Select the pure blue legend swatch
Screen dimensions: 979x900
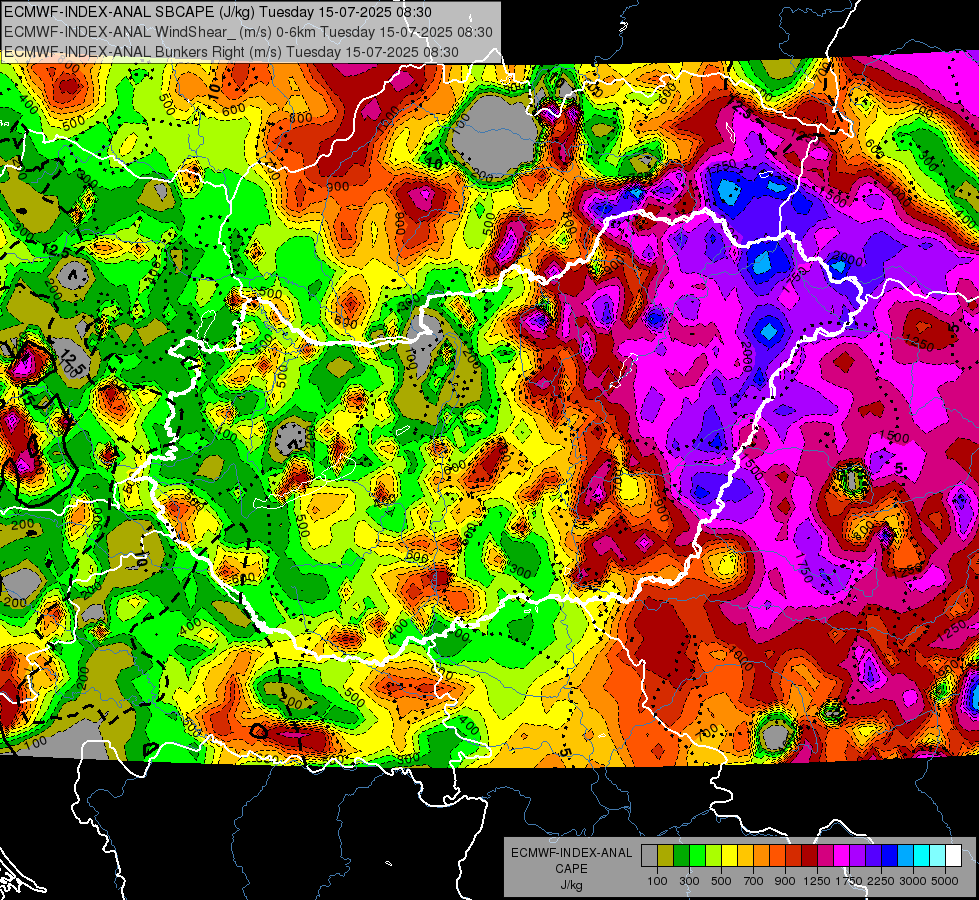tap(890, 856)
